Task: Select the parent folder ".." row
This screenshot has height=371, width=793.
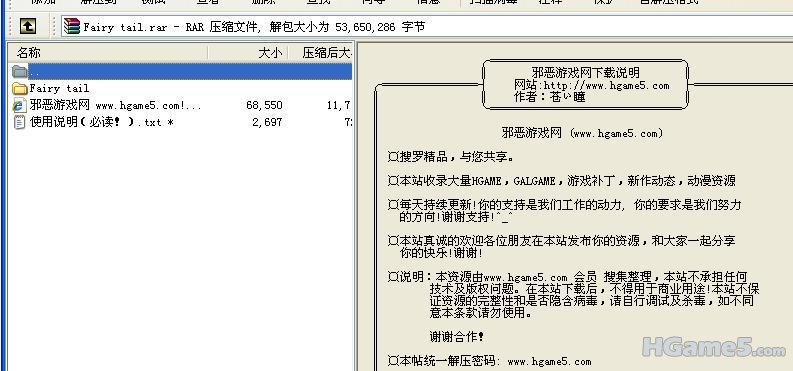Action: pos(181,71)
